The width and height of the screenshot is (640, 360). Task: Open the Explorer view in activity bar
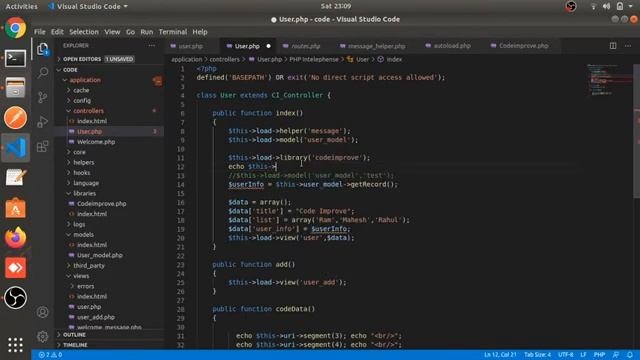[x=42, y=49]
